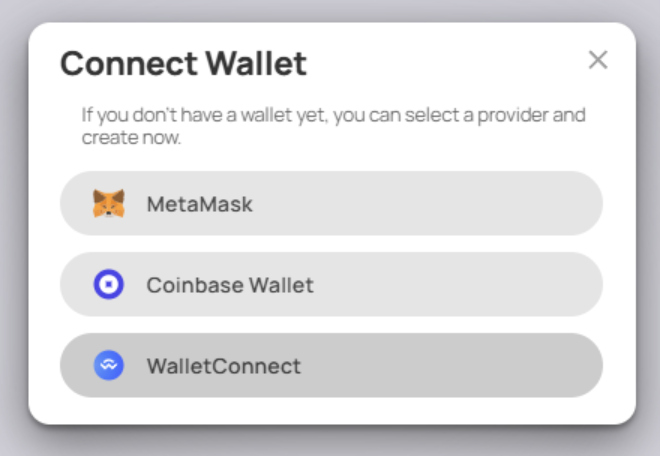Close the Connect Wallet dialog
Screen dimensions: 660x456
(x=598, y=60)
